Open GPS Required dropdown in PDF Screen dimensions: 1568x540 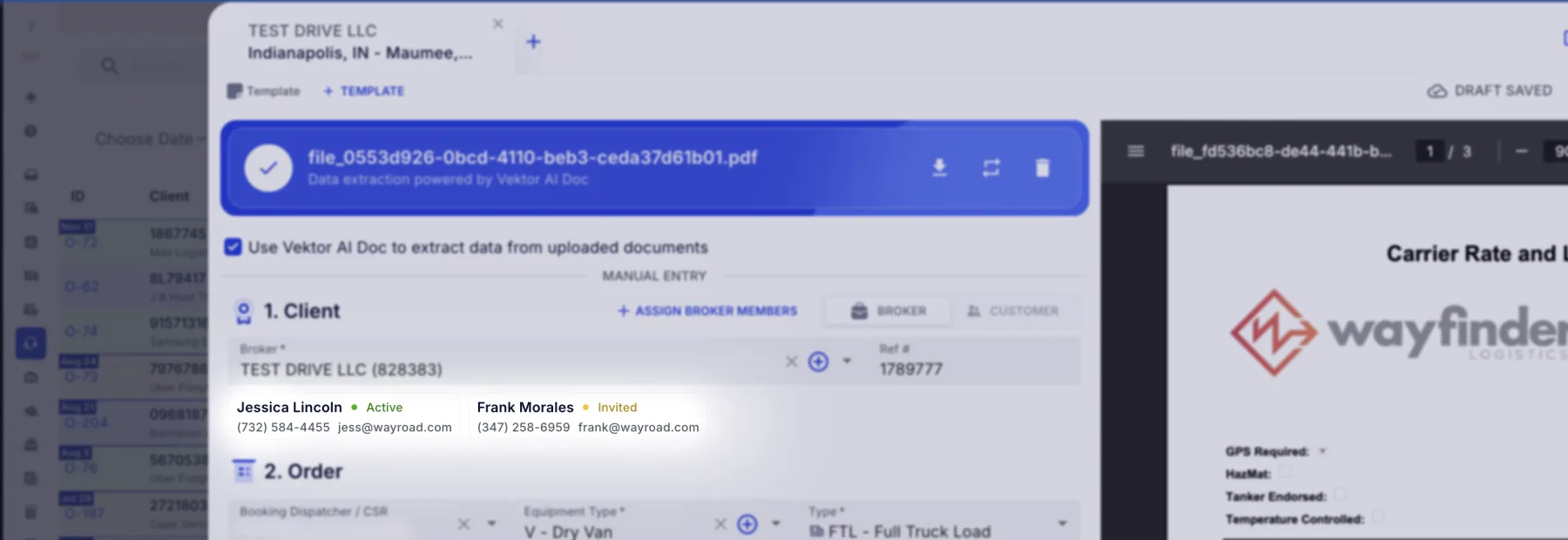1322,451
